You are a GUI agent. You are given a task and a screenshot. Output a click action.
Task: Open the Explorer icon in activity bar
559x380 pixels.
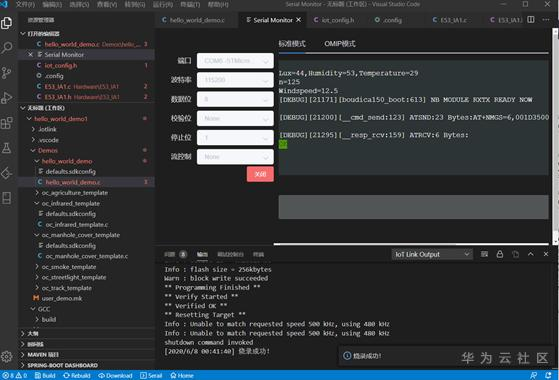[7, 23]
